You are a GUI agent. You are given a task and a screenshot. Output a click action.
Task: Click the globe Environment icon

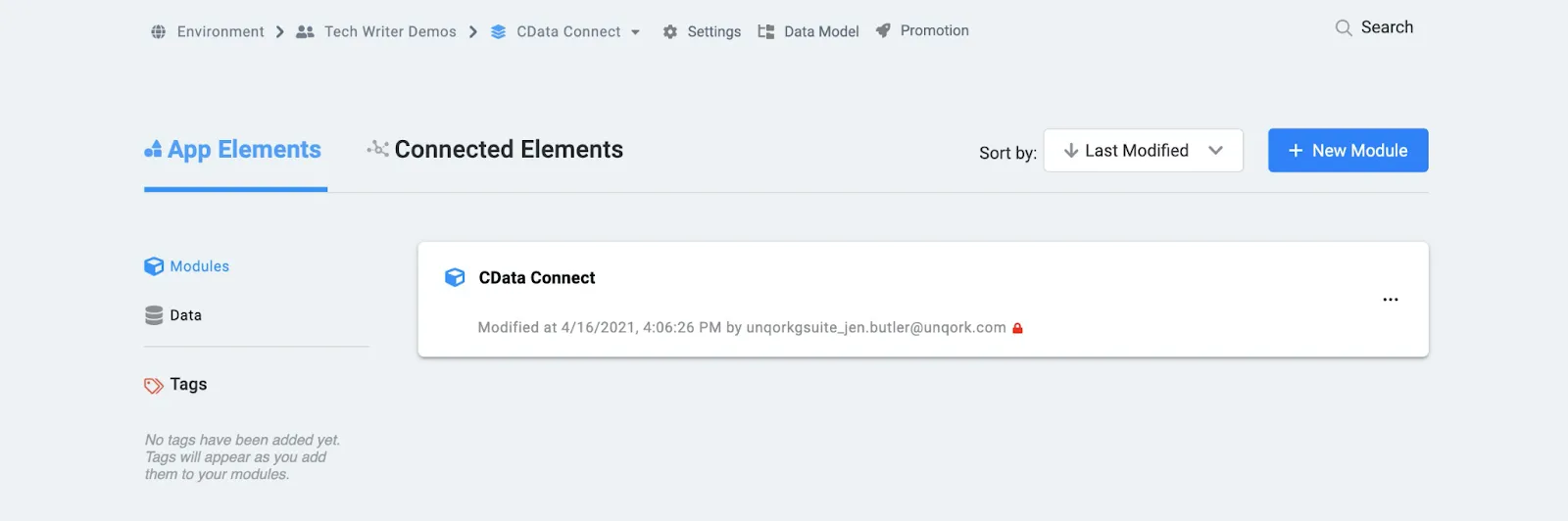(x=159, y=31)
